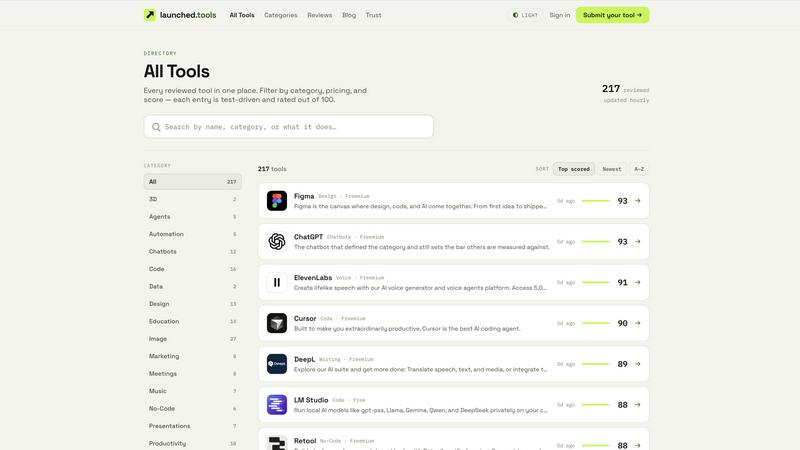The image size is (800, 450).
Task: Open the All Tools nav item
Action: (242, 15)
